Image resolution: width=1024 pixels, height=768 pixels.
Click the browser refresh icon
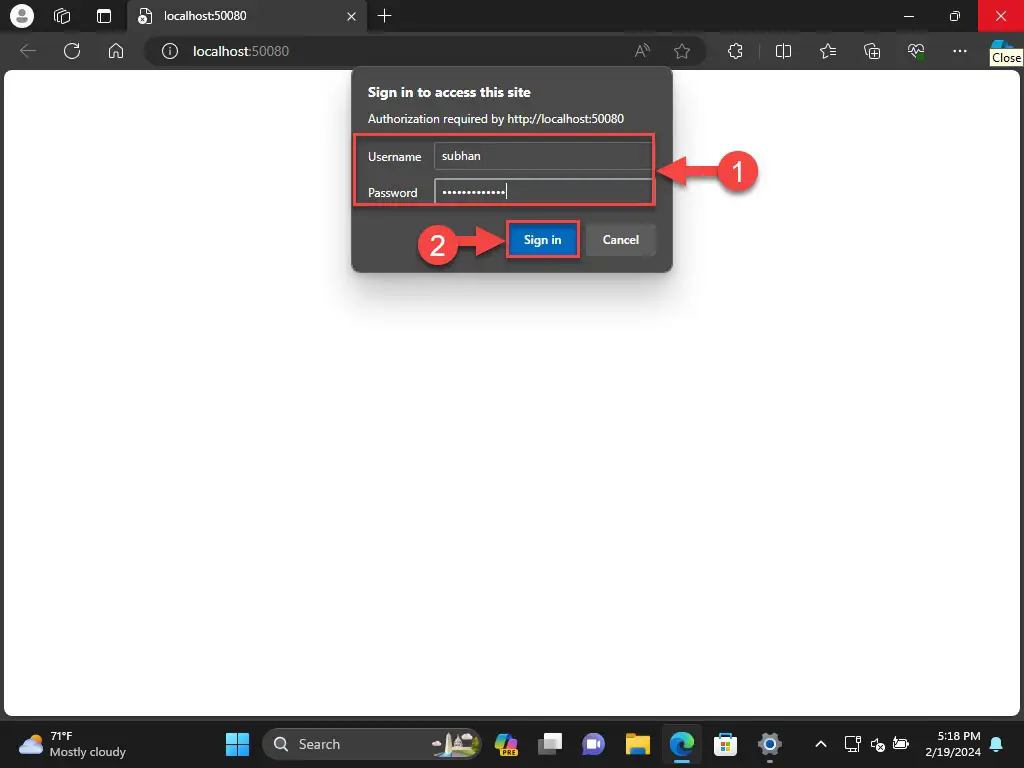point(72,51)
